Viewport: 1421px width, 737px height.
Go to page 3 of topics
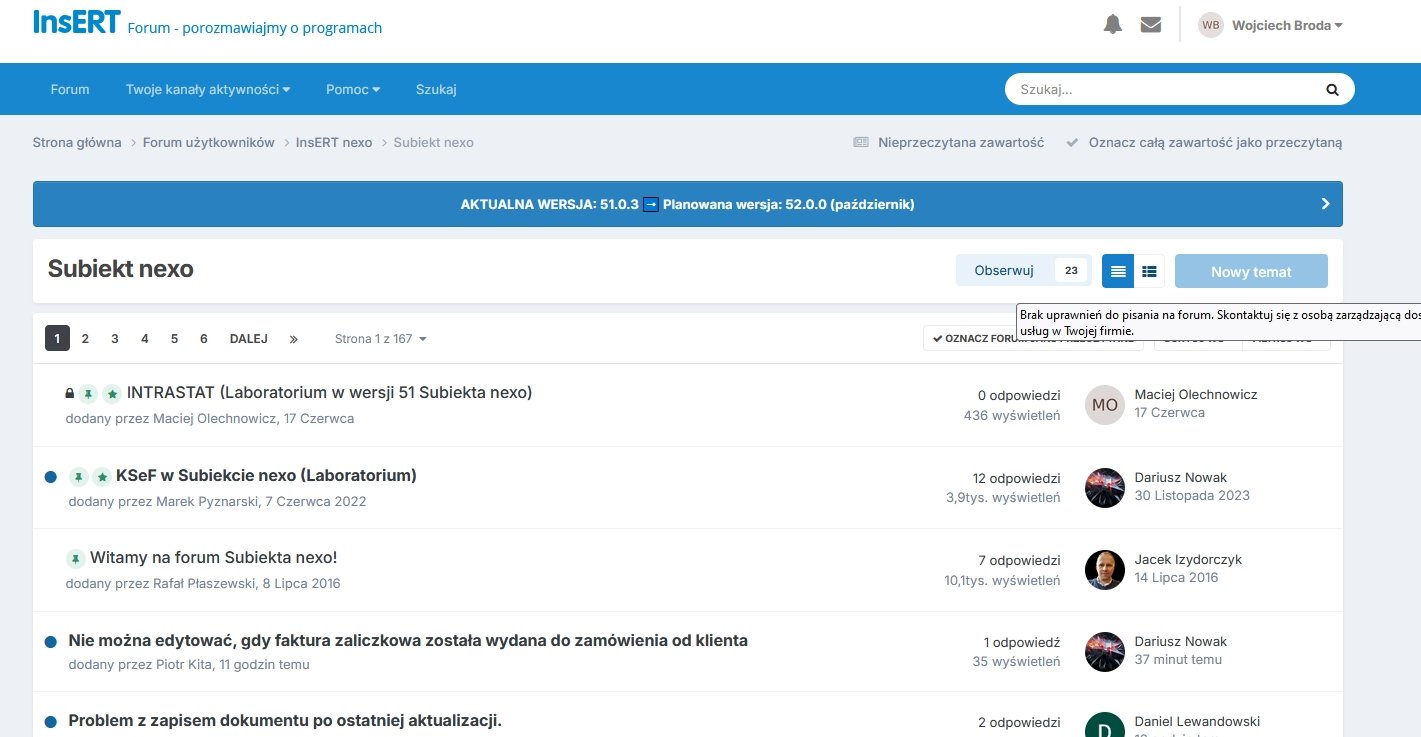point(115,339)
